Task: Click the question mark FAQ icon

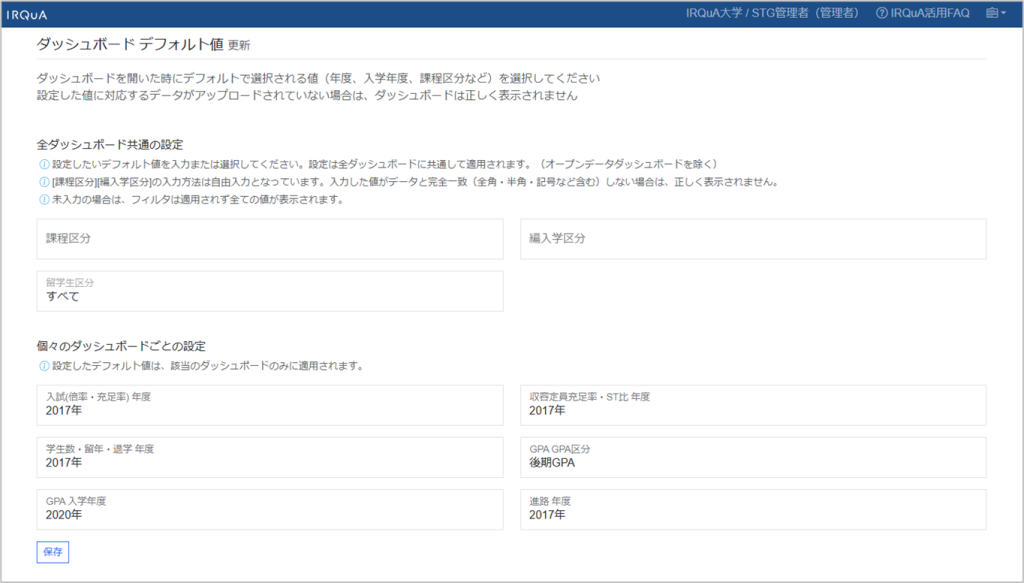Action: coord(881,14)
